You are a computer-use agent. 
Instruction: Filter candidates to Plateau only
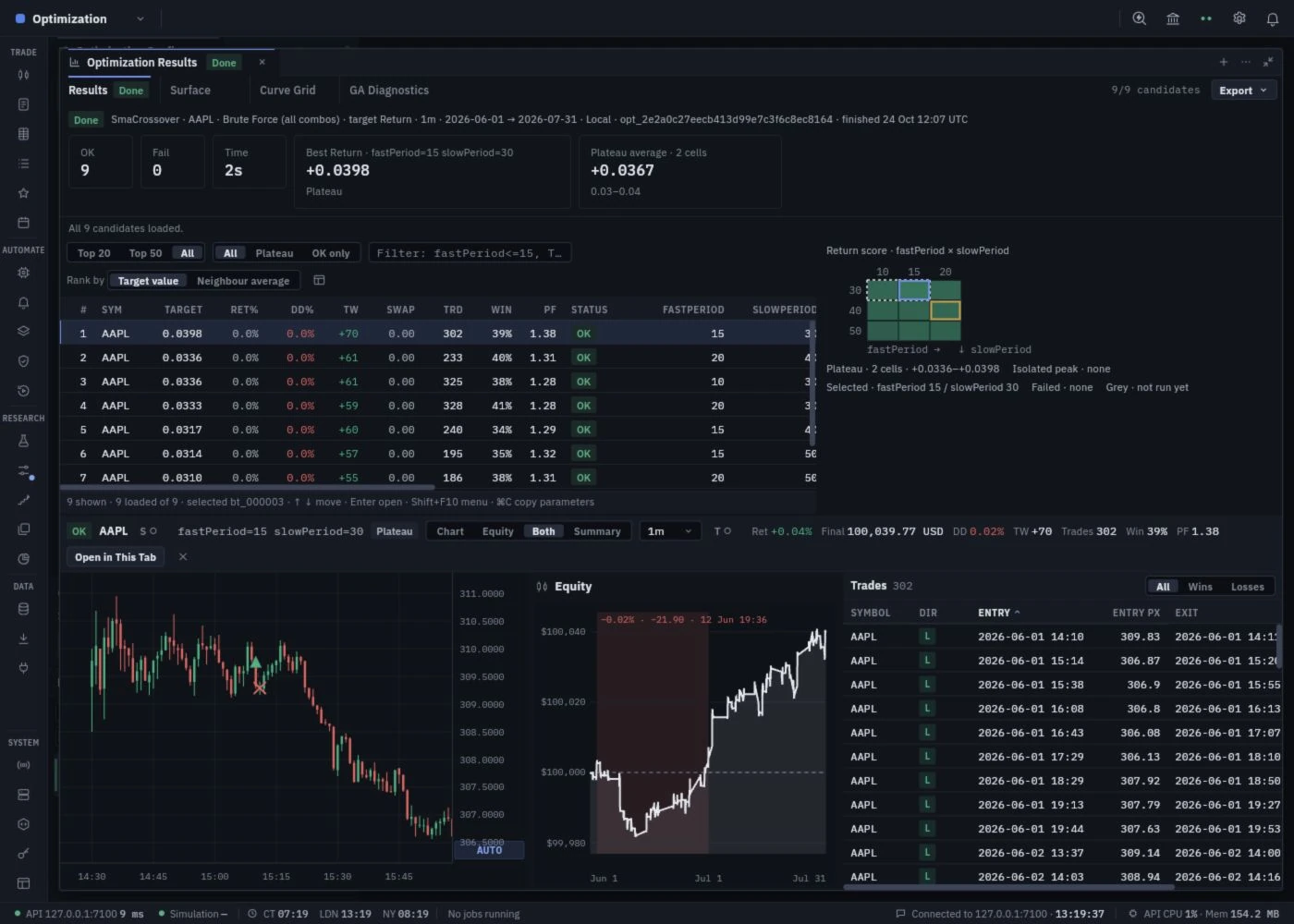point(275,253)
